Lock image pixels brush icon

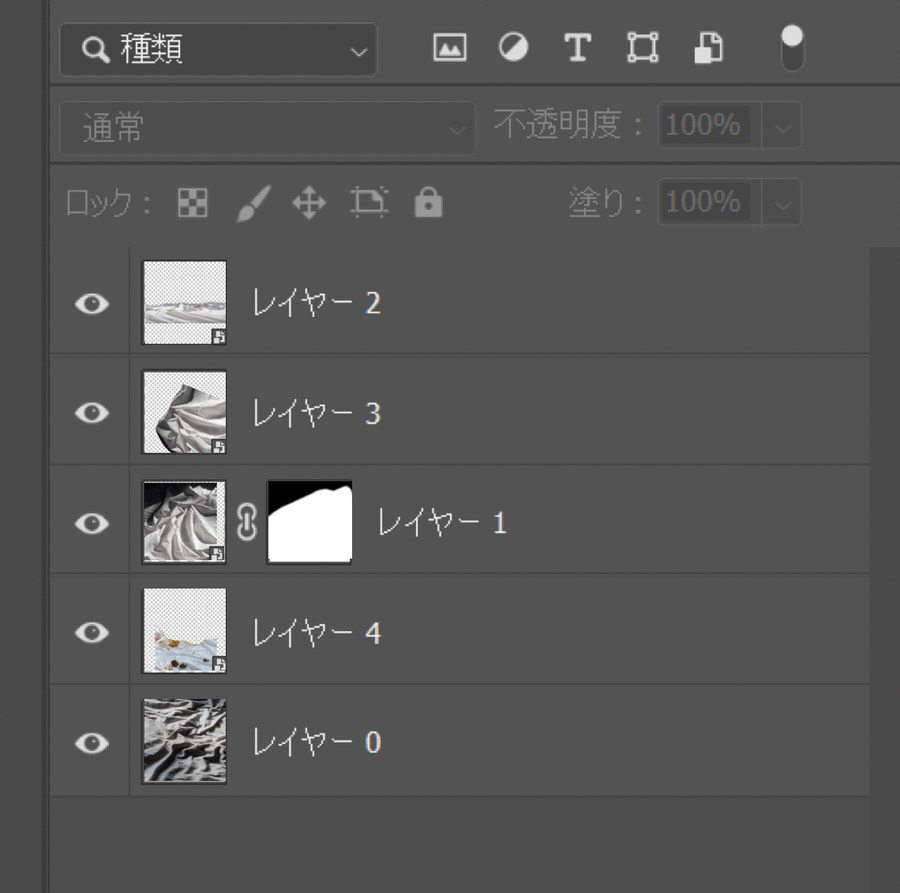(253, 204)
